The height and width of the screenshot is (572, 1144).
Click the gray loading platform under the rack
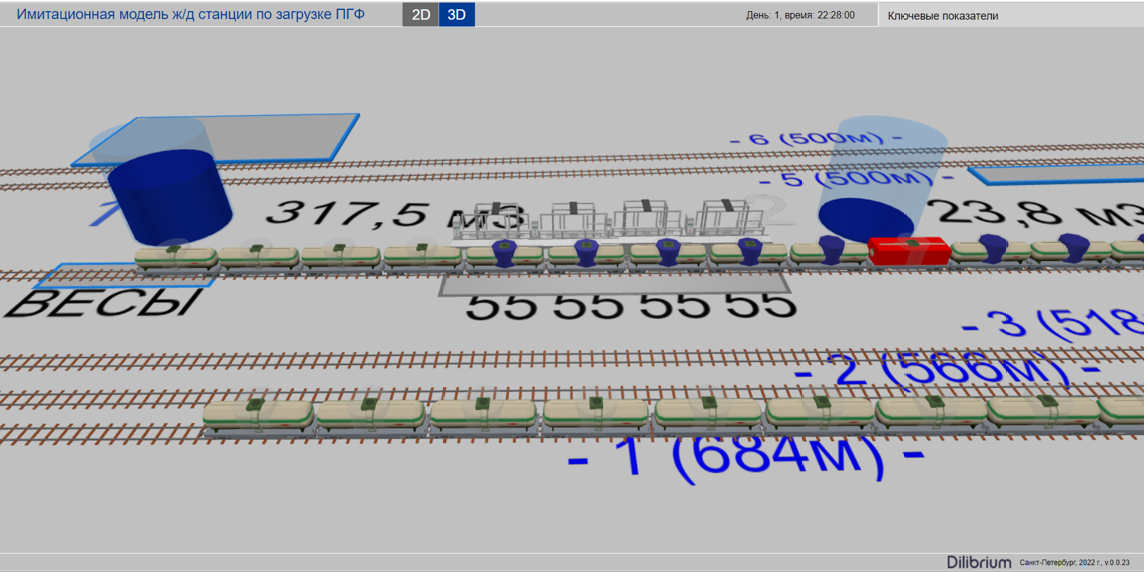pyautogui.click(x=615, y=285)
